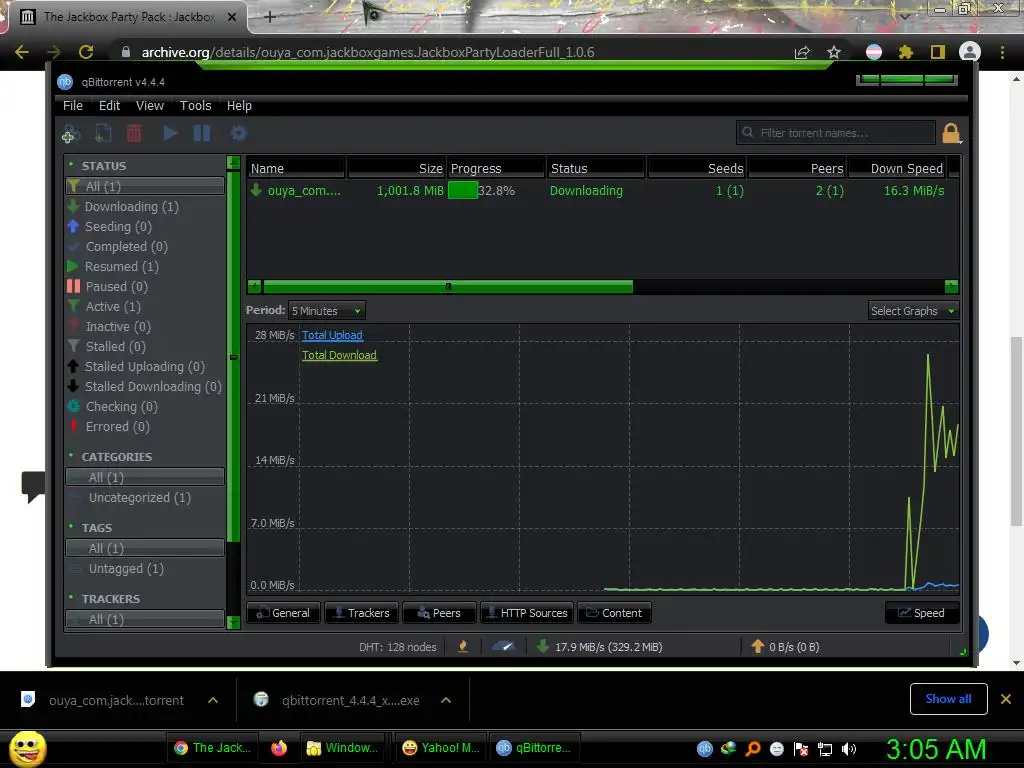The width and height of the screenshot is (1024, 768).
Task: Collapse the CATEGORIES section header
Action: coord(116,457)
